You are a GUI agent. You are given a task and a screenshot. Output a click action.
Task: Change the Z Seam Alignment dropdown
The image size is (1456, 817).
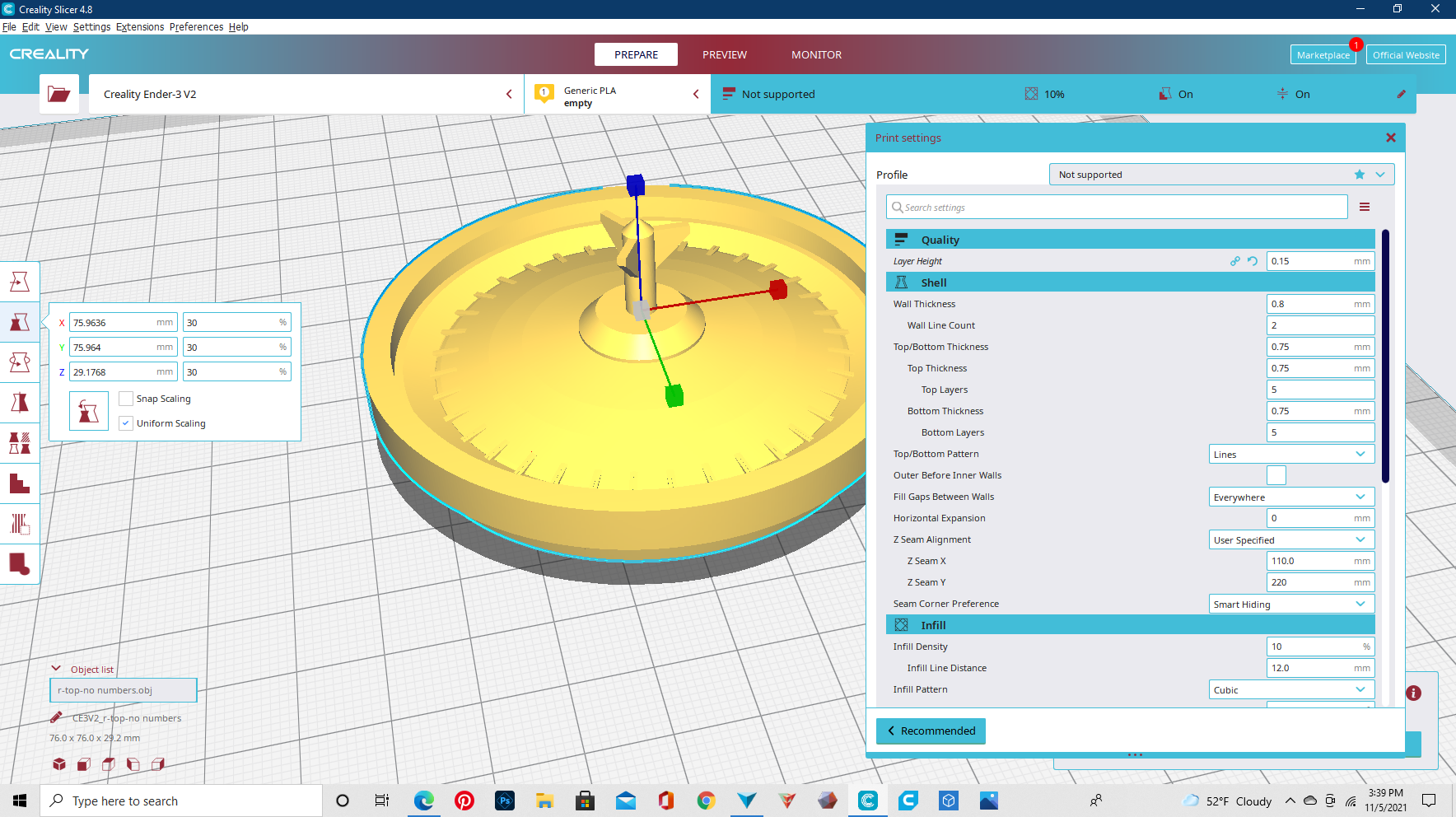(1290, 539)
